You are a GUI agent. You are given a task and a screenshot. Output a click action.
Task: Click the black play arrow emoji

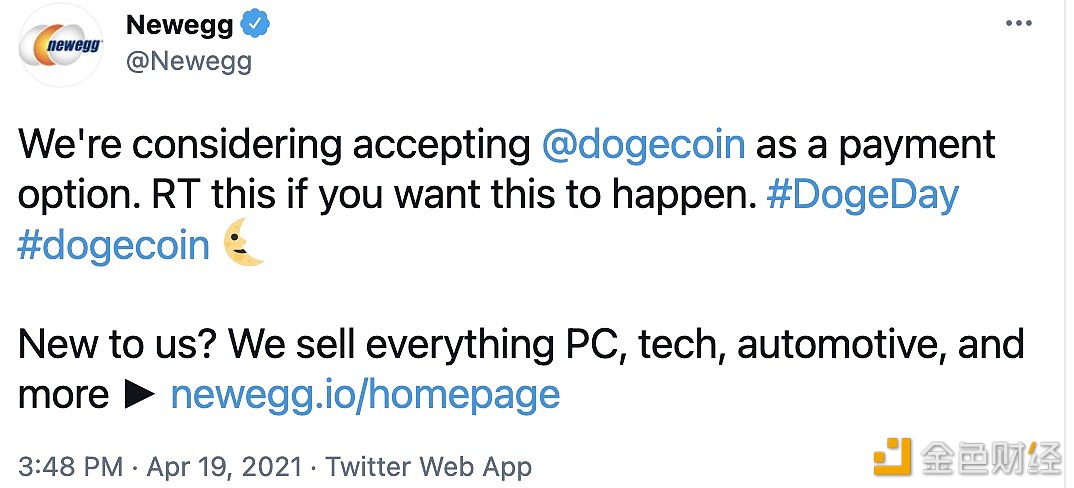(140, 395)
